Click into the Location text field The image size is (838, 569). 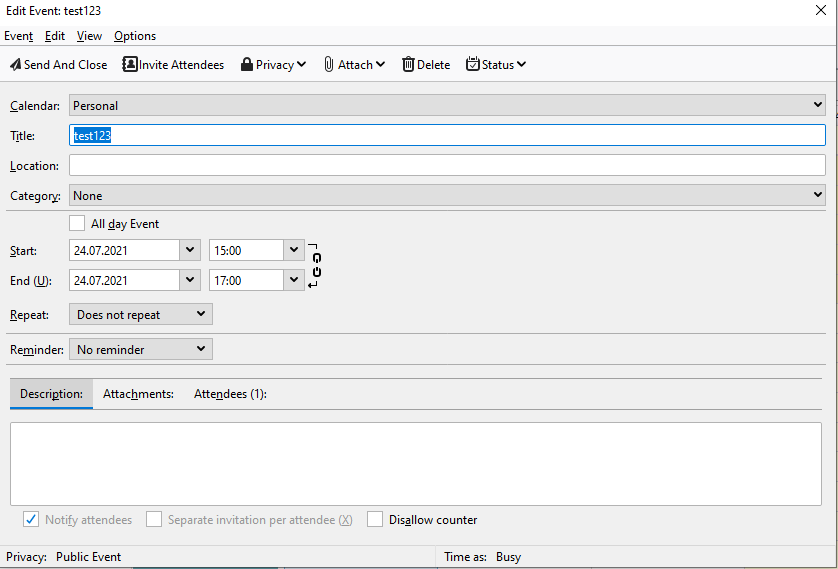click(446, 165)
